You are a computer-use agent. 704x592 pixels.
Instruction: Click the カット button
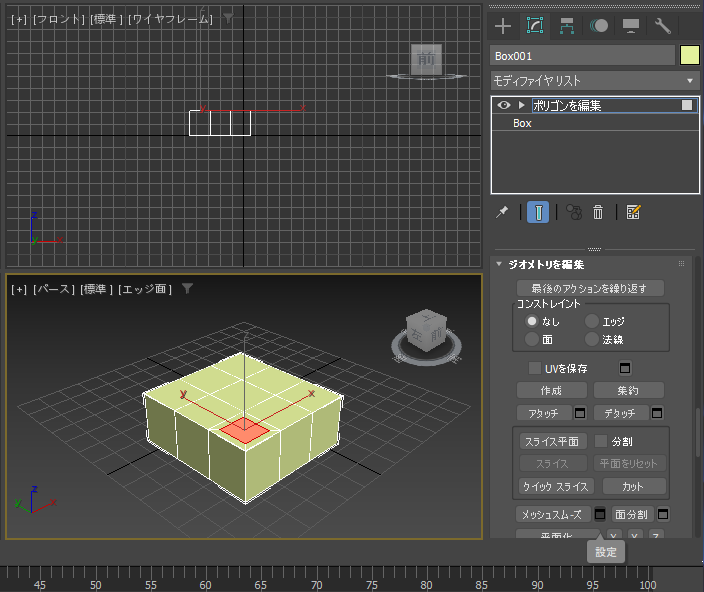[x=634, y=487]
